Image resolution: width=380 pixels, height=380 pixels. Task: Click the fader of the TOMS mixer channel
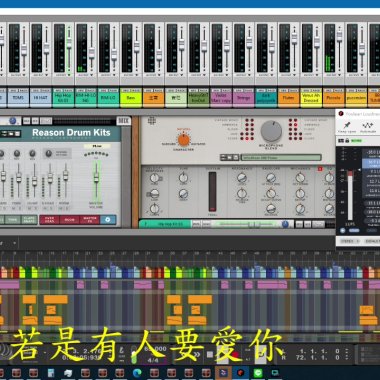(24, 49)
